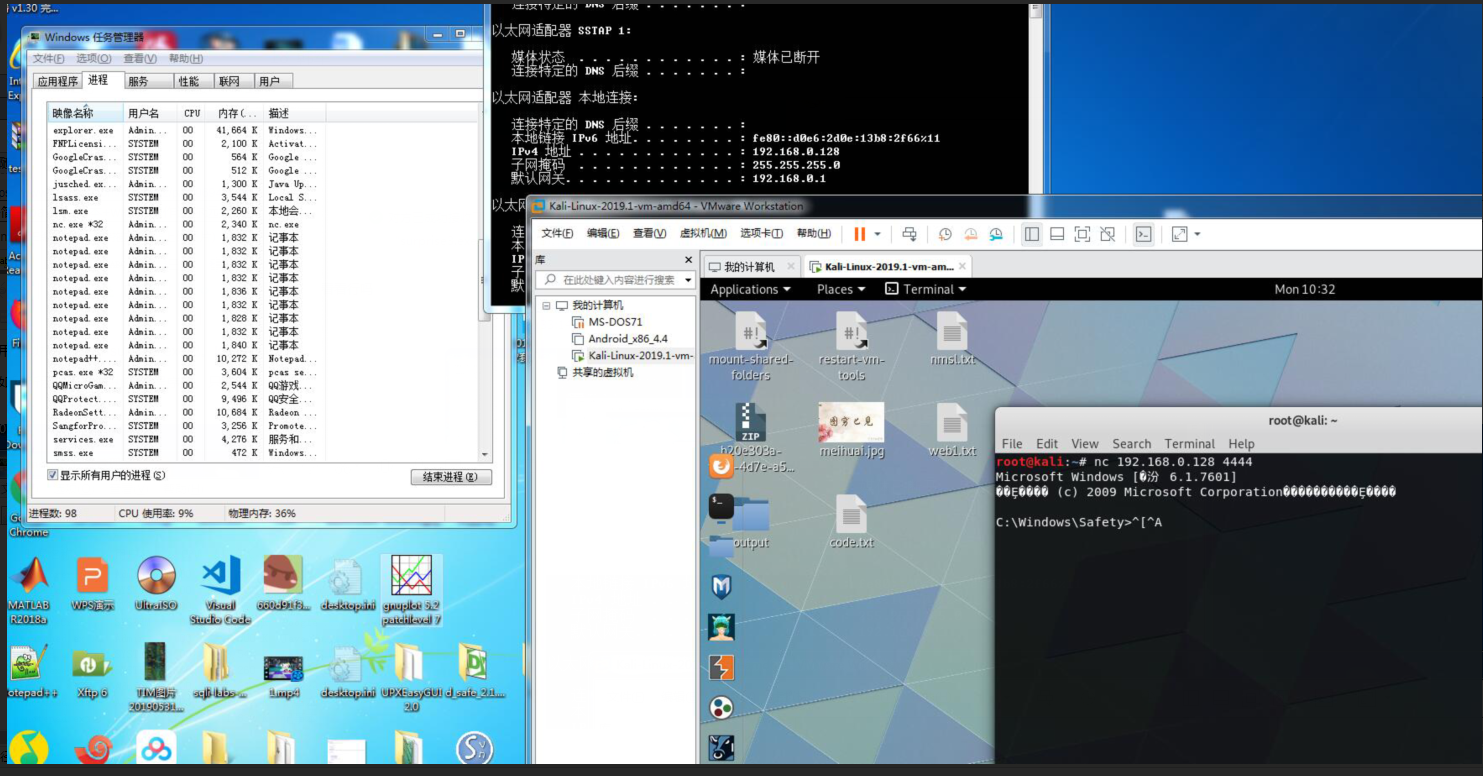The width and height of the screenshot is (1483, 776).
Task: Open 选项(O) menu in Task Manager
Action: (93, 58)
